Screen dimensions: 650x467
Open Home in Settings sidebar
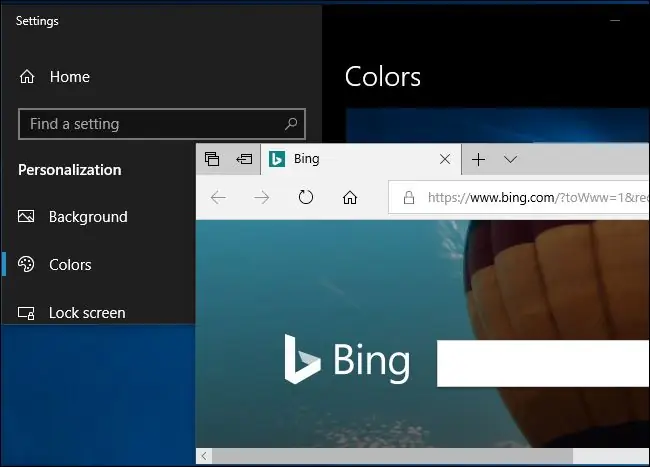pos(54,77)
